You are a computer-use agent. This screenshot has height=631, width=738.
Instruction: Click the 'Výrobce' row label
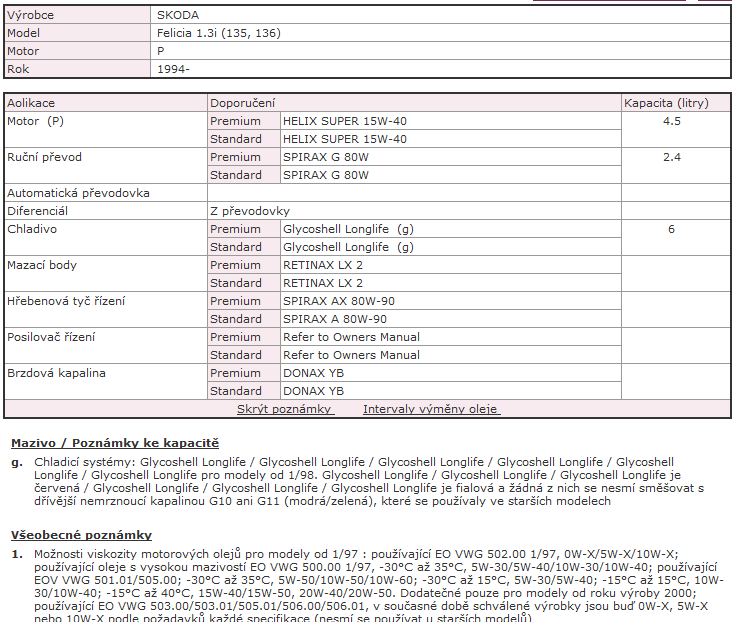(x=31, y=15)
